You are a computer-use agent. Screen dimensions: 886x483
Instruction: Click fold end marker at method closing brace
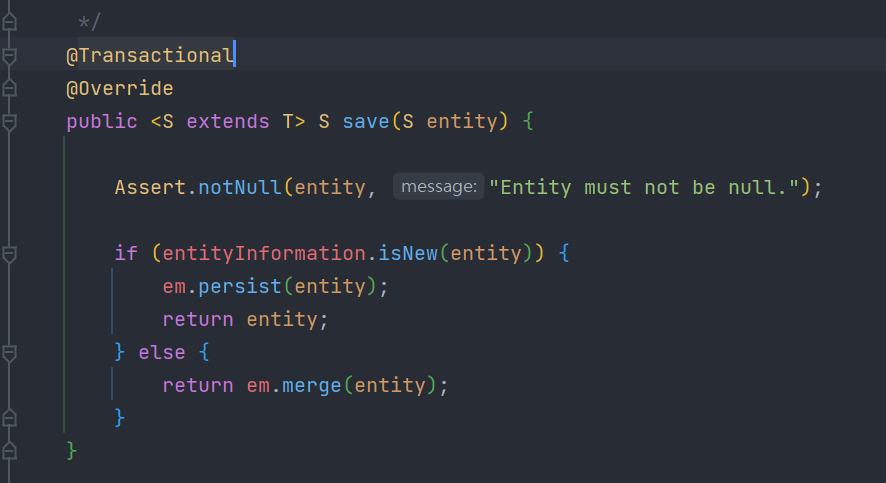(9, 451)
